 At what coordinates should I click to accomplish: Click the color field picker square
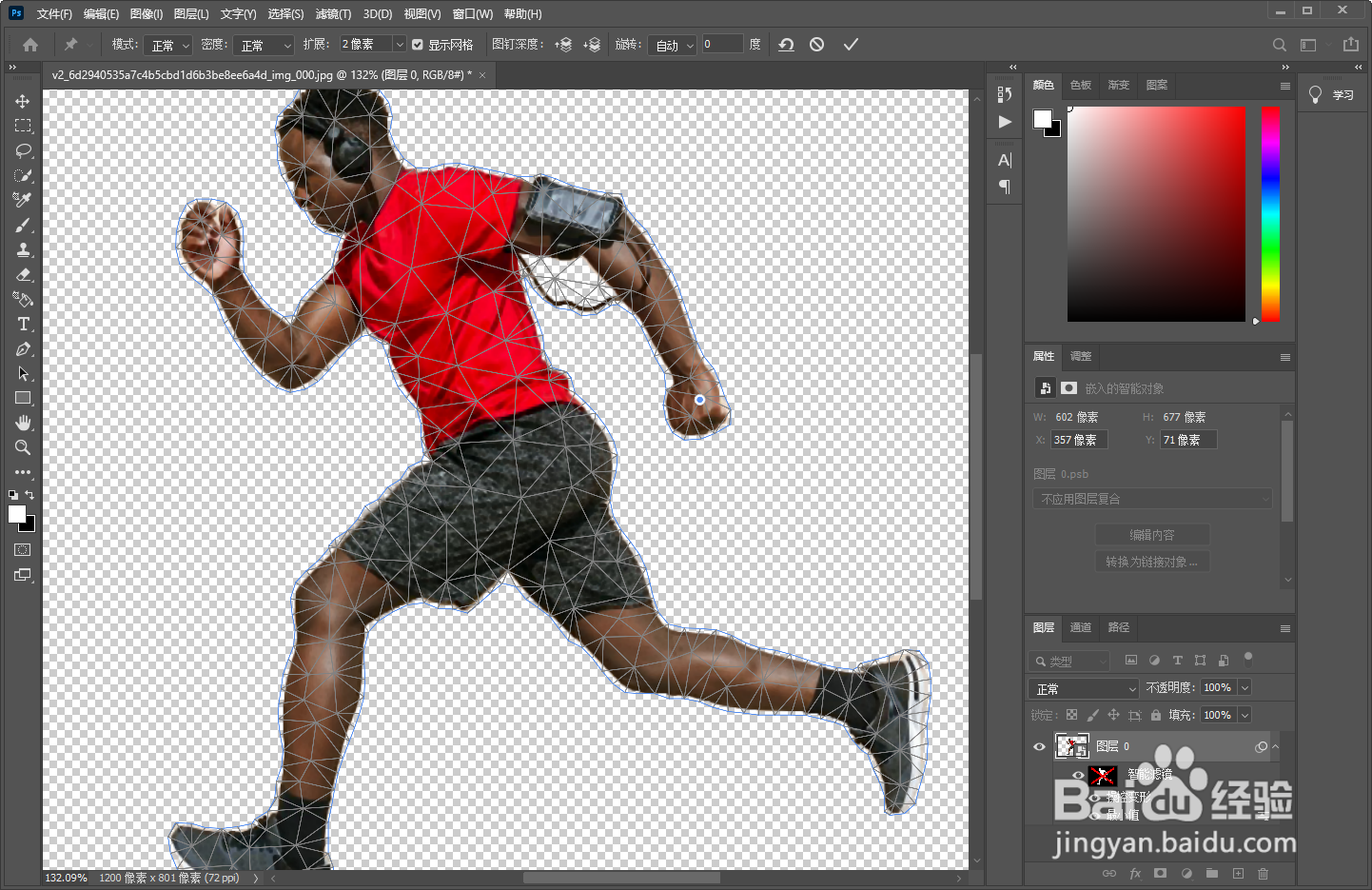[1156, 214]
